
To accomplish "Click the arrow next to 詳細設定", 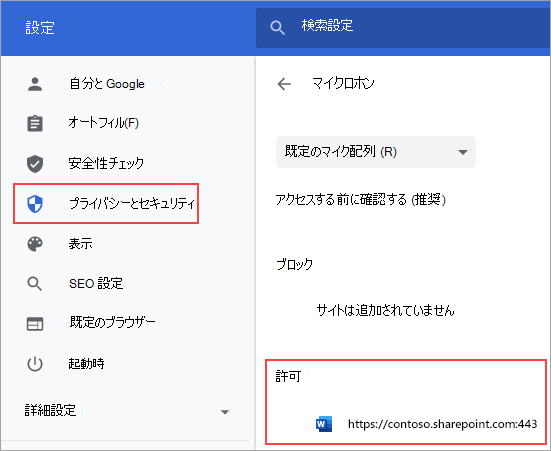I will click(x=225, y=412).
